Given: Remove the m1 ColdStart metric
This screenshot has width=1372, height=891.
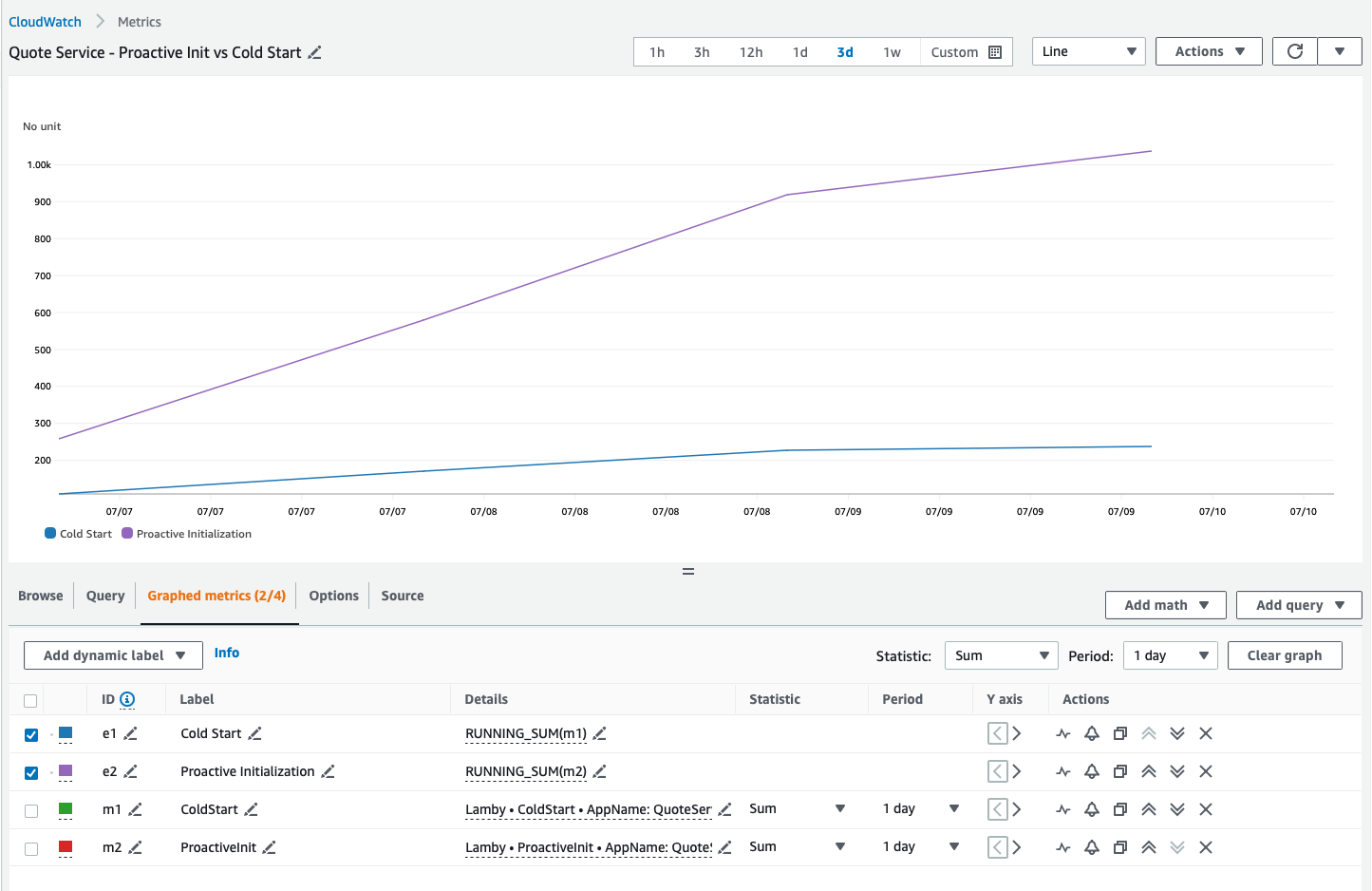Looking at the screenshot, I should pos(1206,809).
